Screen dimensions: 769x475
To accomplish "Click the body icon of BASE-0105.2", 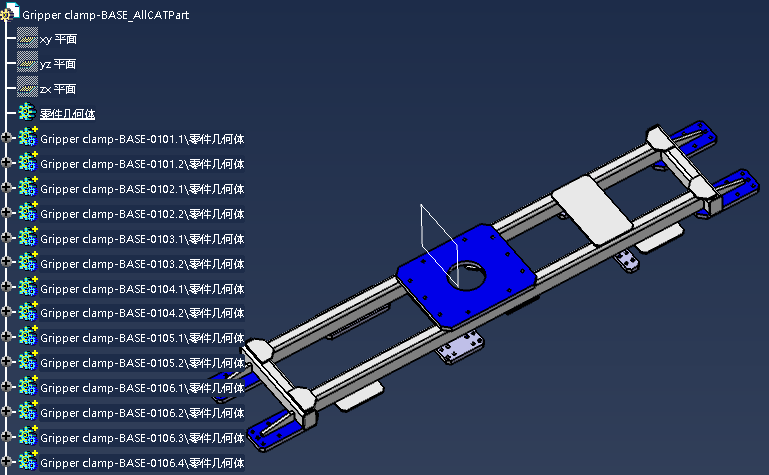I will tap(27, 362).
